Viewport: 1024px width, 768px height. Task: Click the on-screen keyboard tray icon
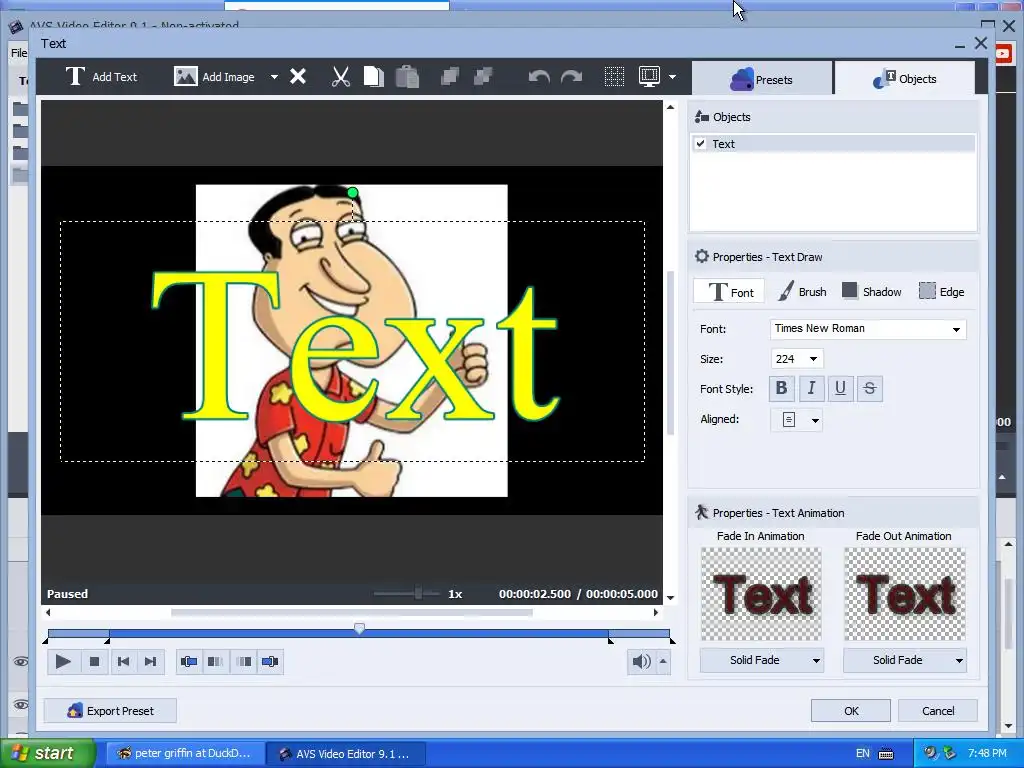pyautogui.click(x=886, y=754)
